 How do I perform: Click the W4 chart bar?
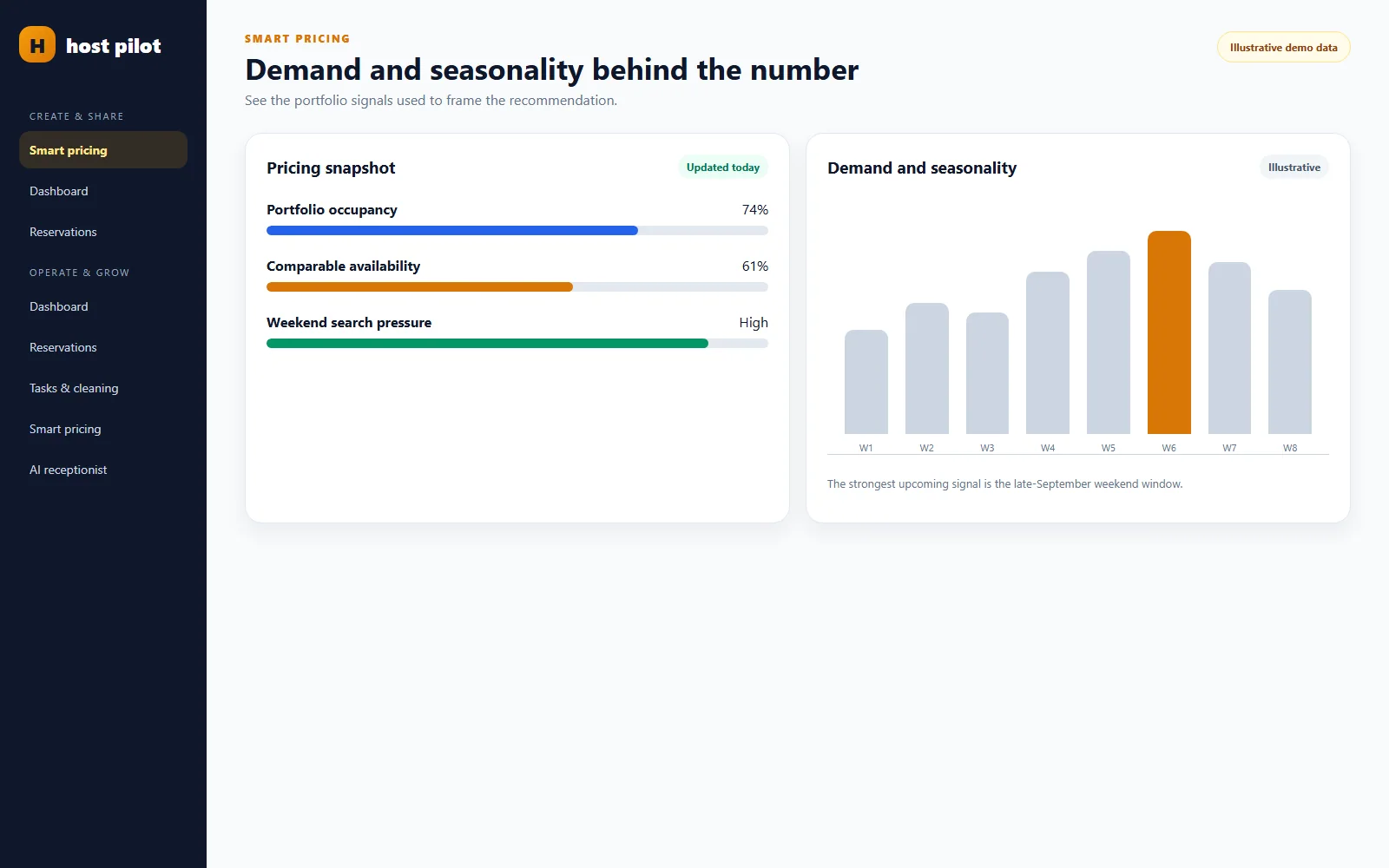[1048, 352]
